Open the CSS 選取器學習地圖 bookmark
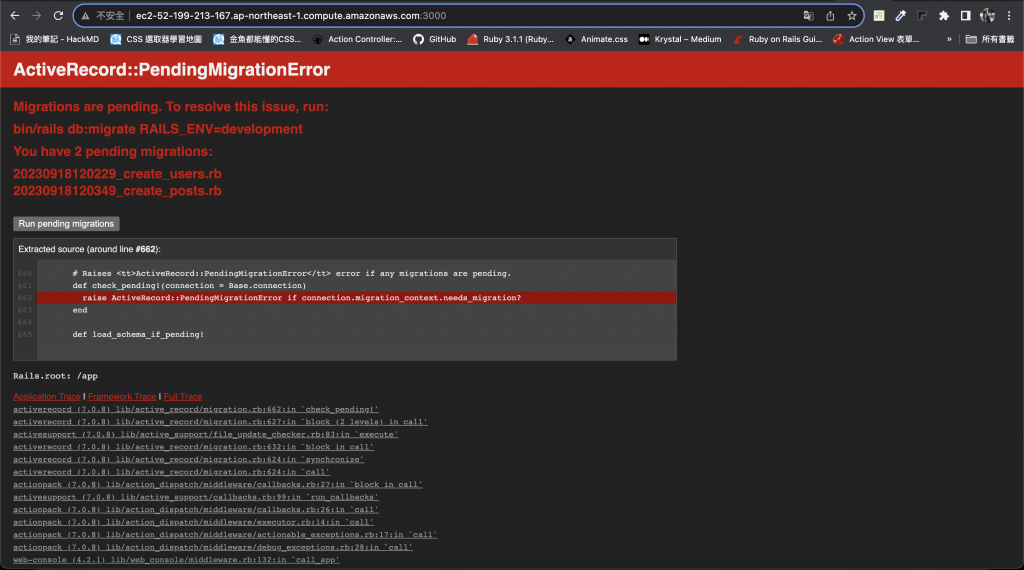This screenshot has height=570, width=1024. tap(156, 39)
